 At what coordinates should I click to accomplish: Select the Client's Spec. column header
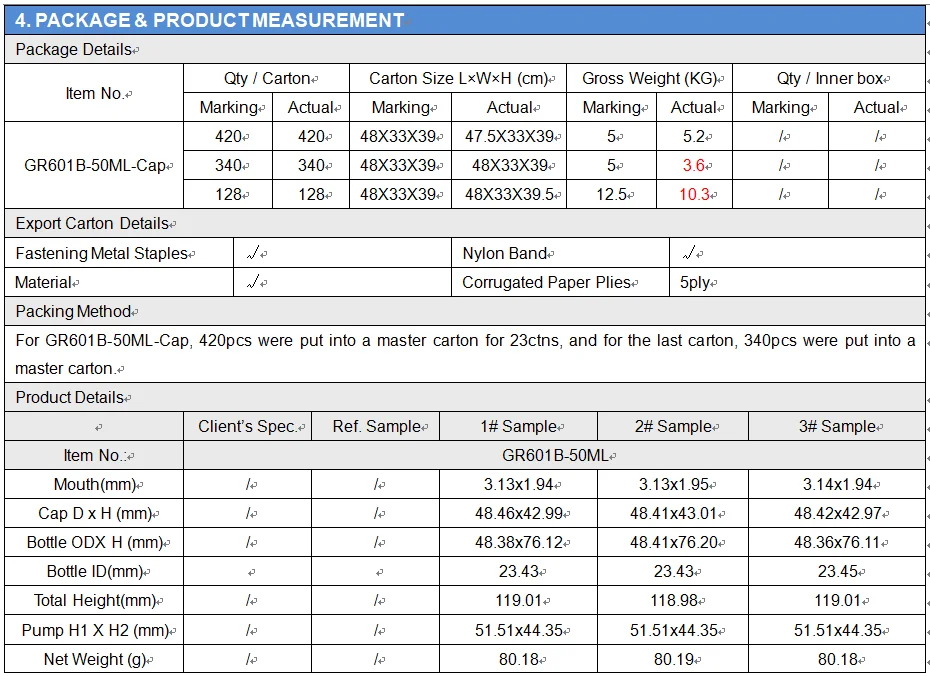247,427
